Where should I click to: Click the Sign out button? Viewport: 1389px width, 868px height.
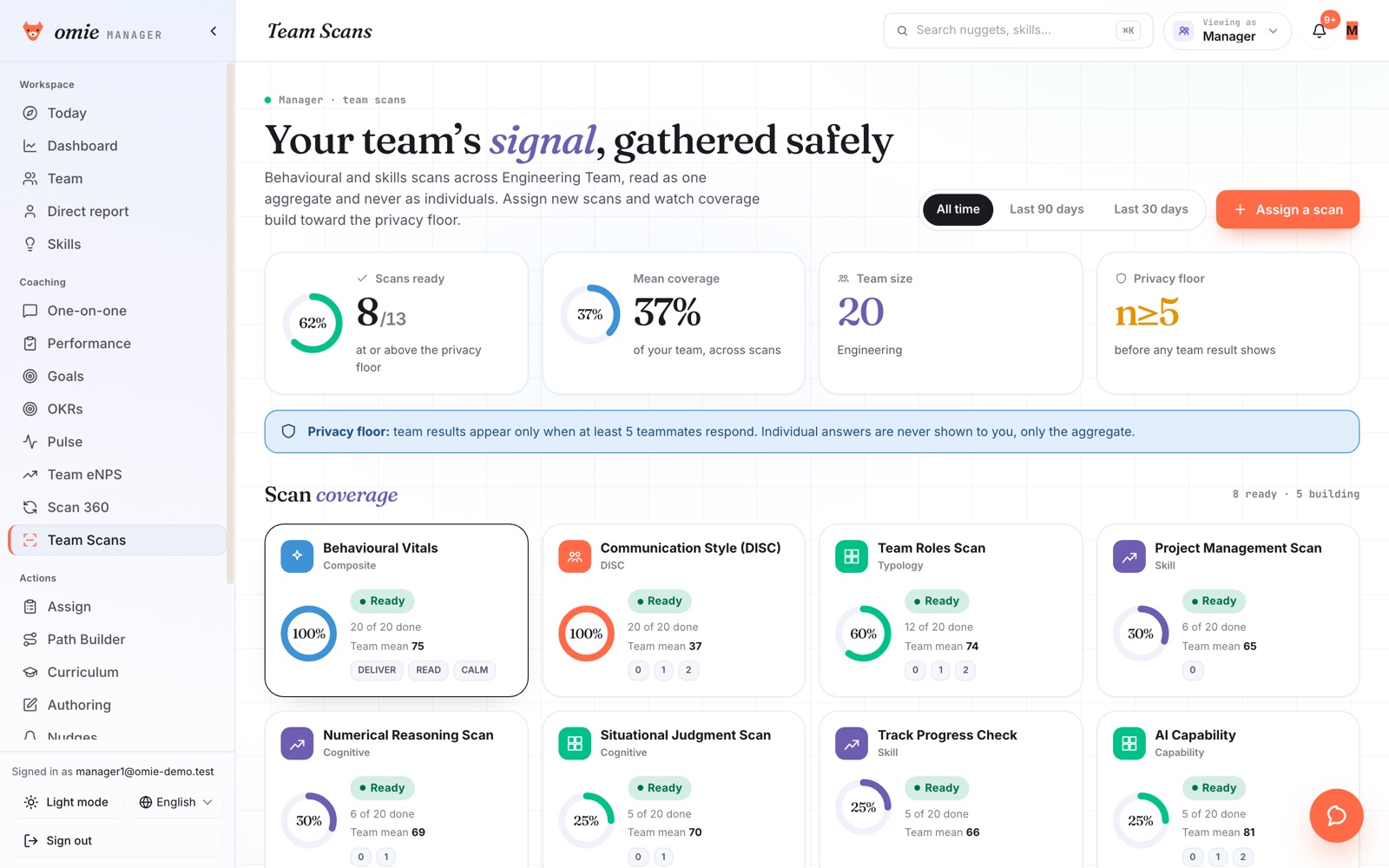(117, 840)
